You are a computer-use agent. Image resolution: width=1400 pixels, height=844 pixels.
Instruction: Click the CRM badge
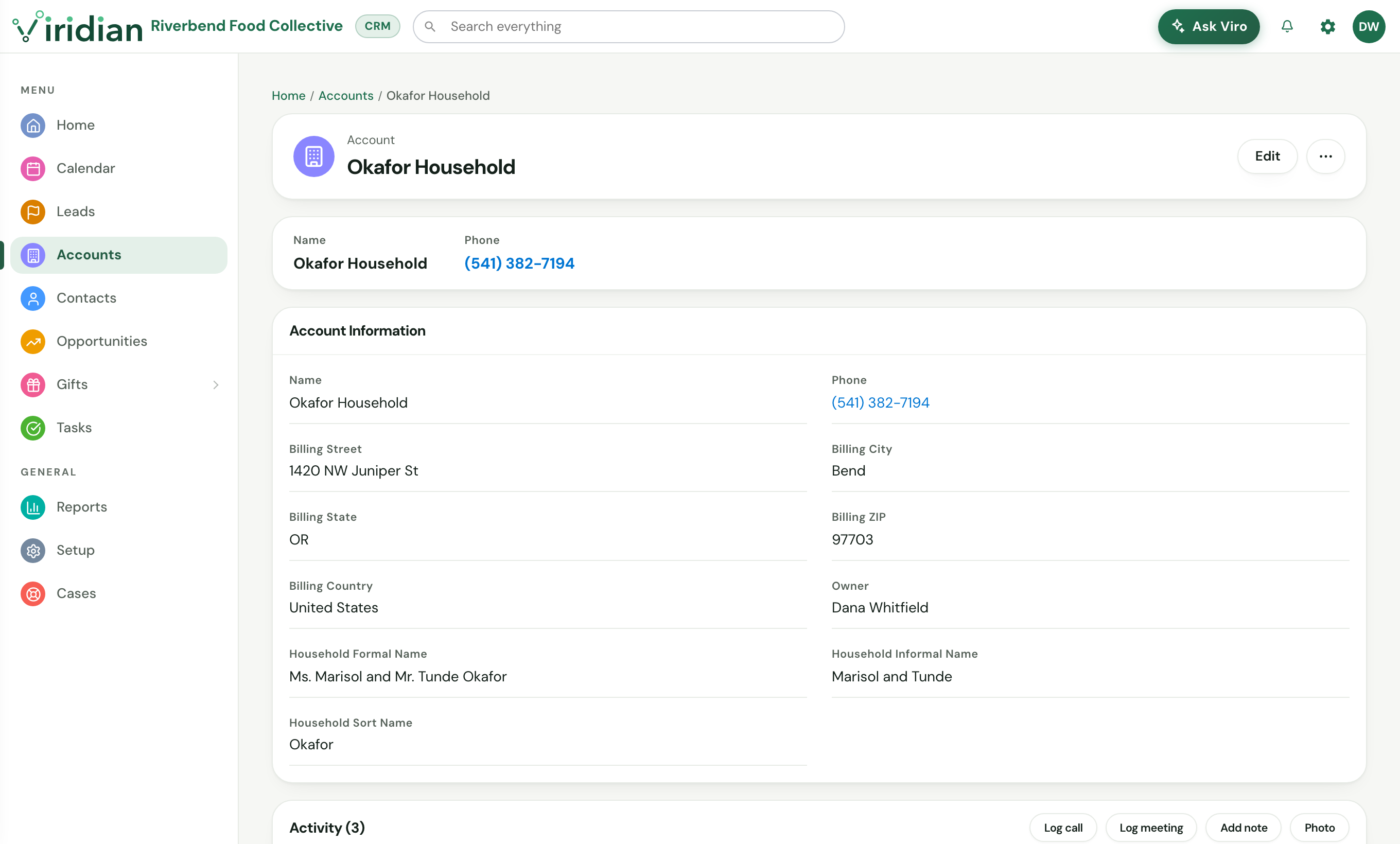click(377, 26)
